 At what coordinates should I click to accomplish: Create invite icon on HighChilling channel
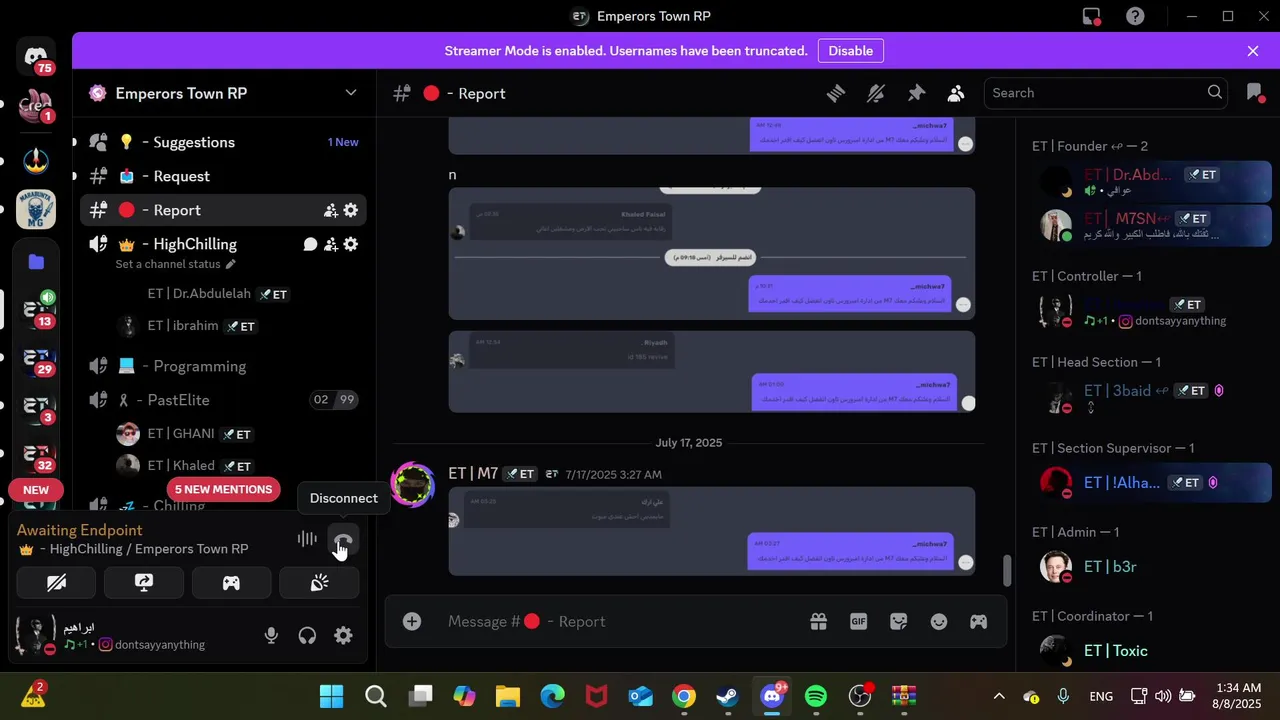(330, 244)
